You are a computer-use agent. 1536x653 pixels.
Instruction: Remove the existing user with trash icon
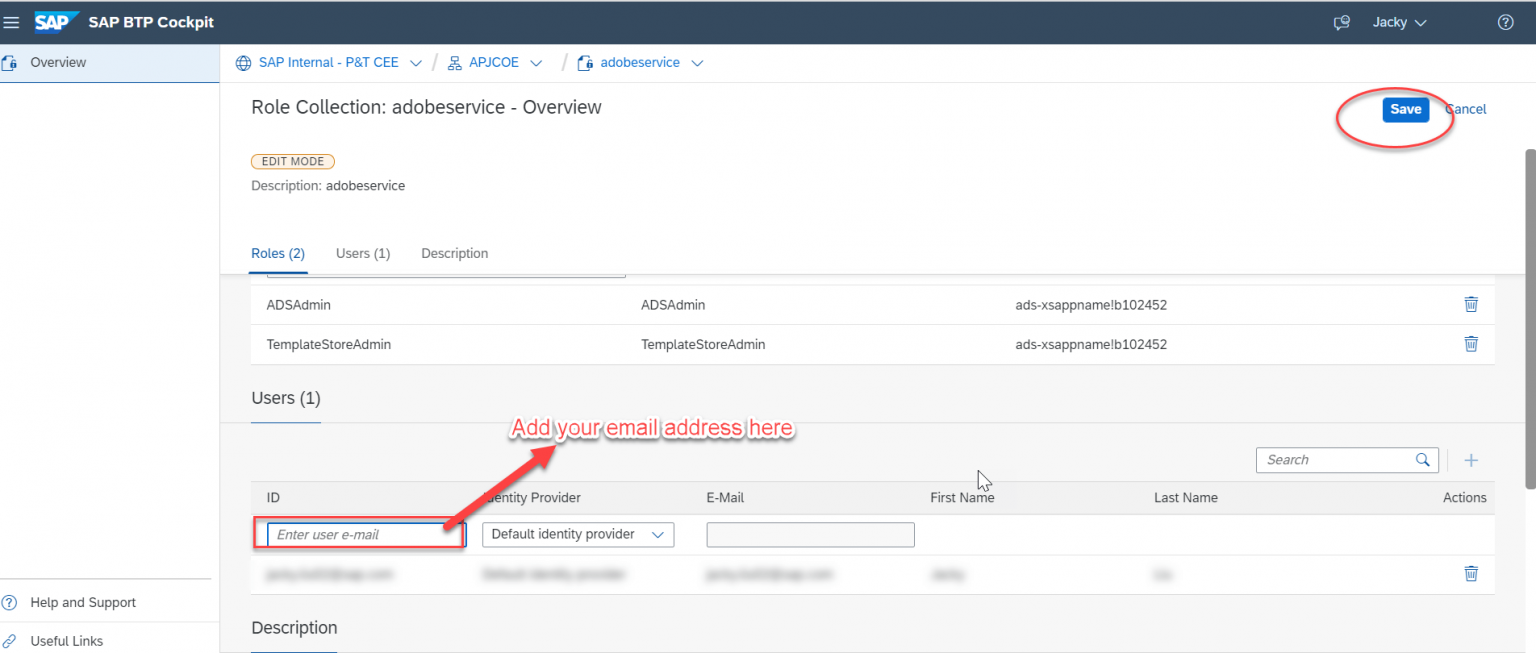1470,574
